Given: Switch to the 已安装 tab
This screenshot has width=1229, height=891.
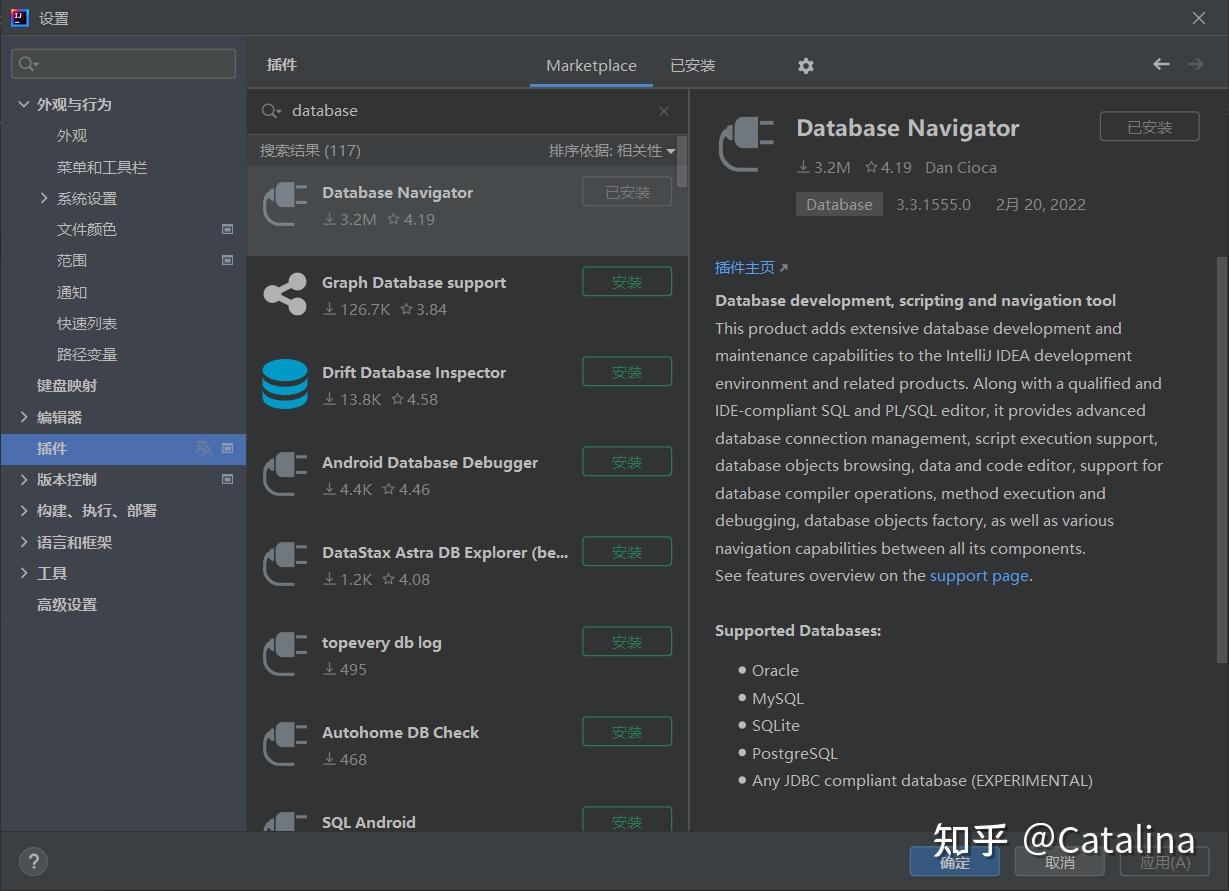Looking at the screenshot, I should click(693, 65).
